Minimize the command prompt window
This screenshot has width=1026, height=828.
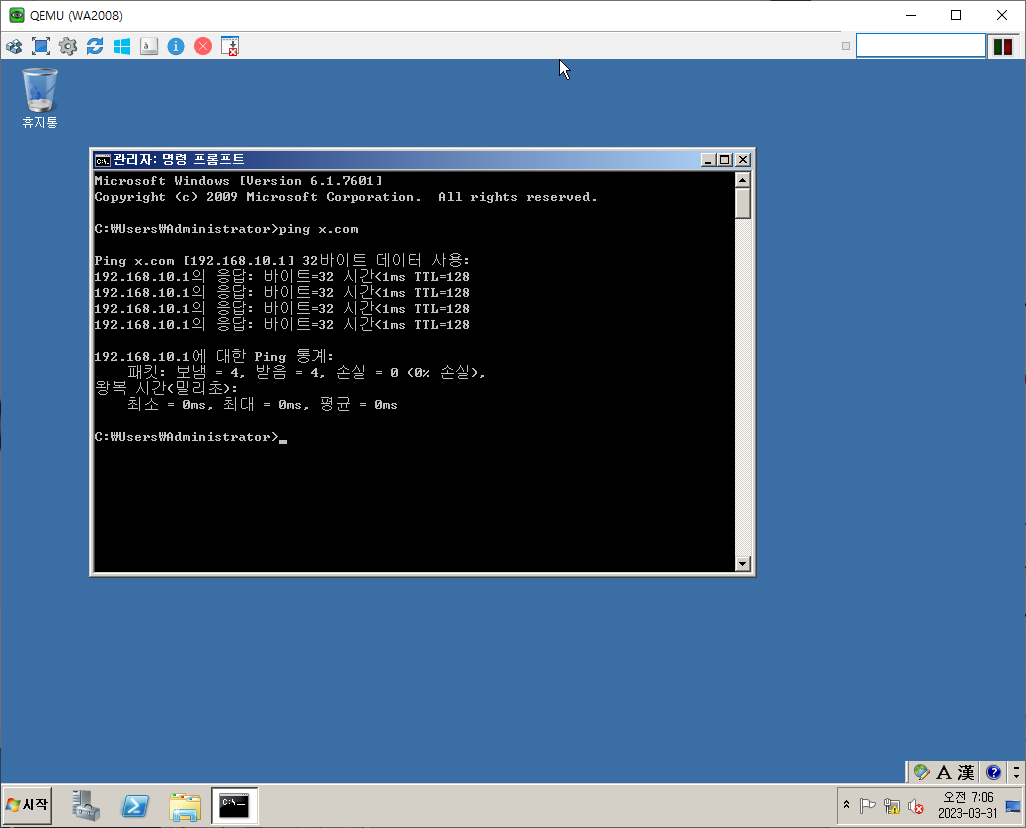tap(708, 160)
